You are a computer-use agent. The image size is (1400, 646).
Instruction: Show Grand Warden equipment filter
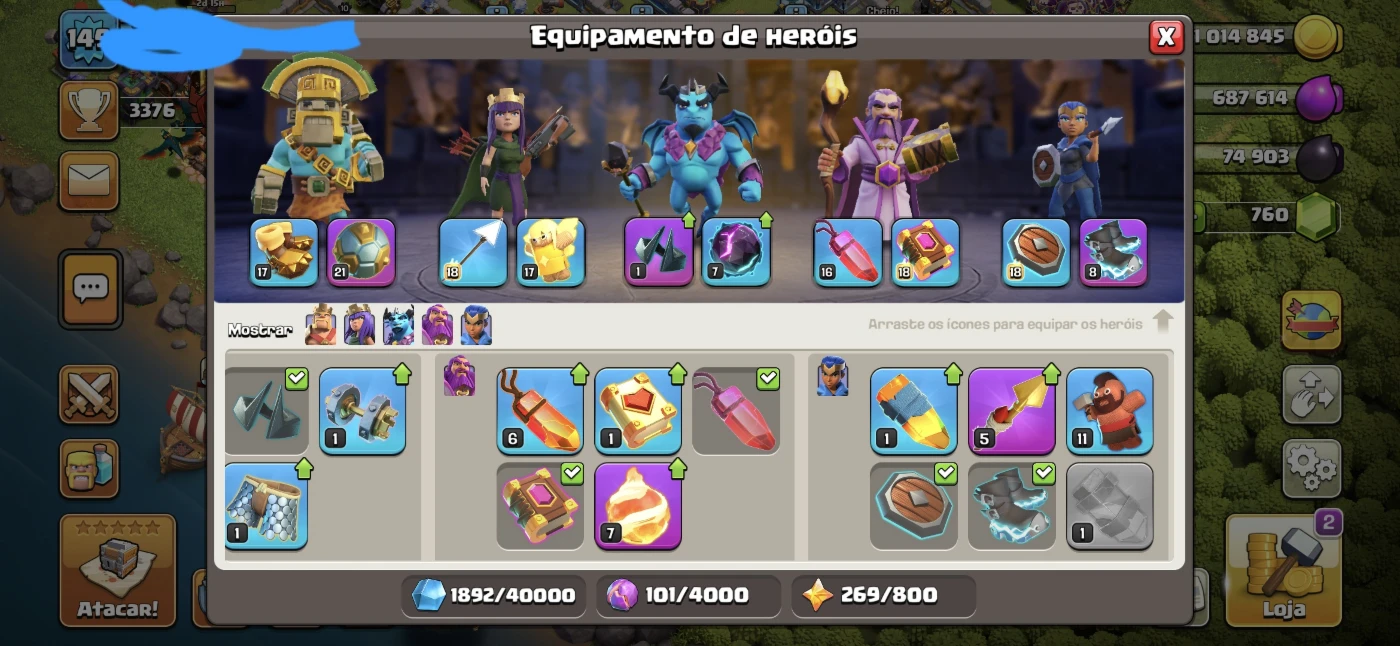point(437,326)
